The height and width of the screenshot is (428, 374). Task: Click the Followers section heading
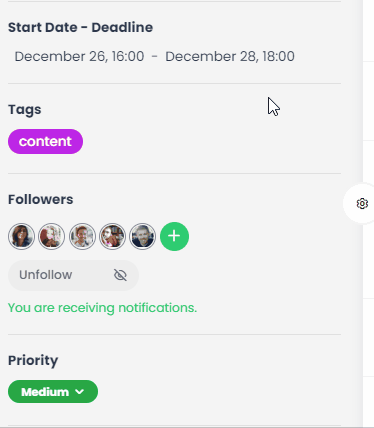(41, 199)
